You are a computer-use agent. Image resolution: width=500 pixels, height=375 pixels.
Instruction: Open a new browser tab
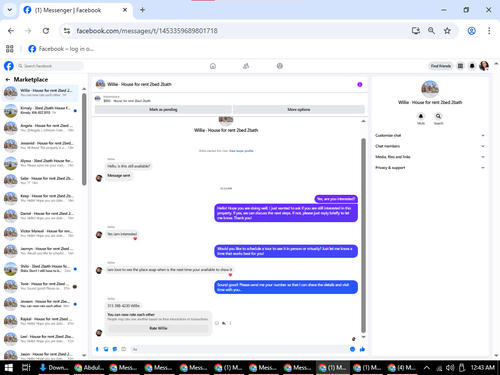(142, 10)
